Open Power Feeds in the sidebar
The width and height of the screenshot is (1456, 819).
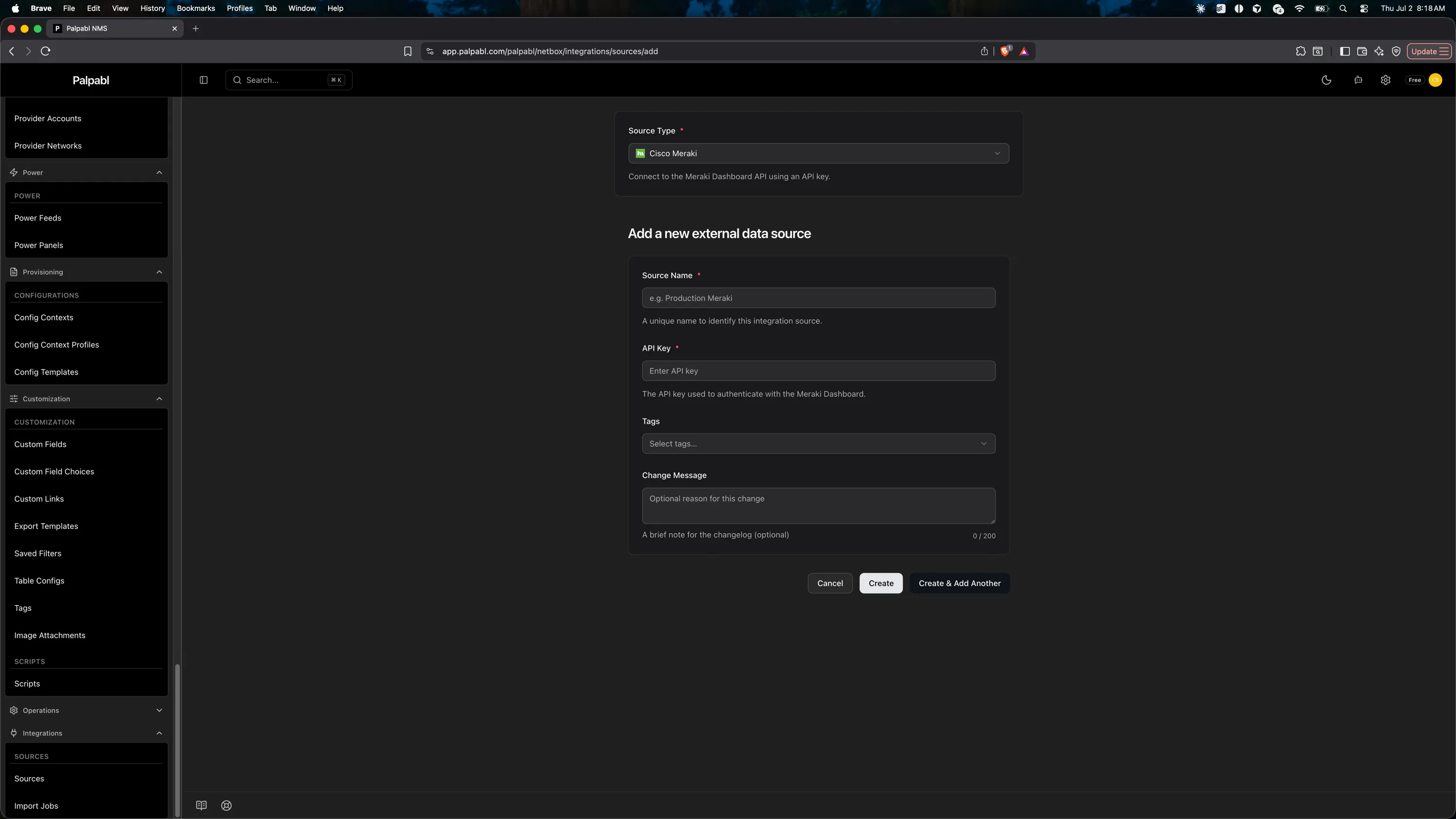click(38, 218)
